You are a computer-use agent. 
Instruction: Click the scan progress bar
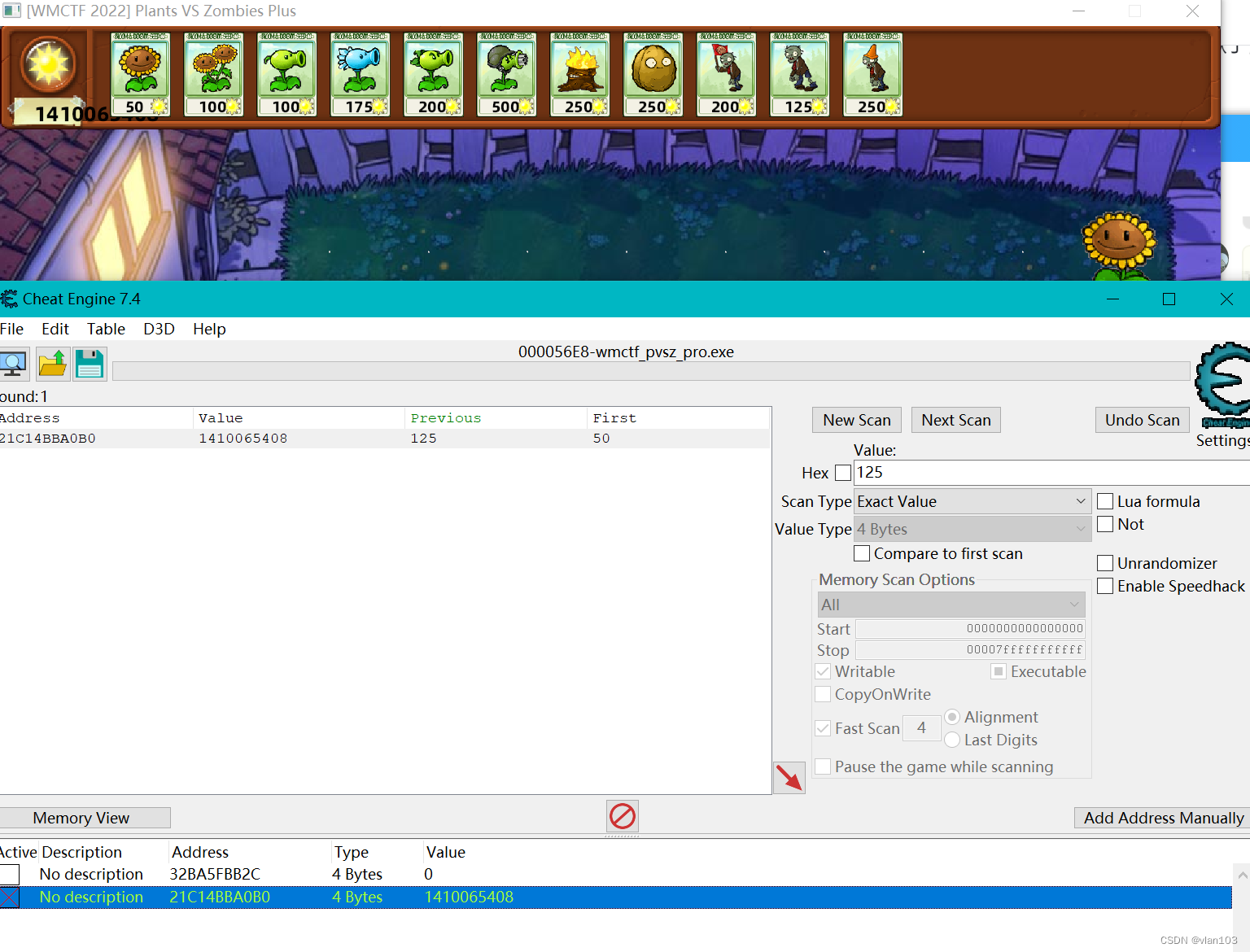pos(651,371)
